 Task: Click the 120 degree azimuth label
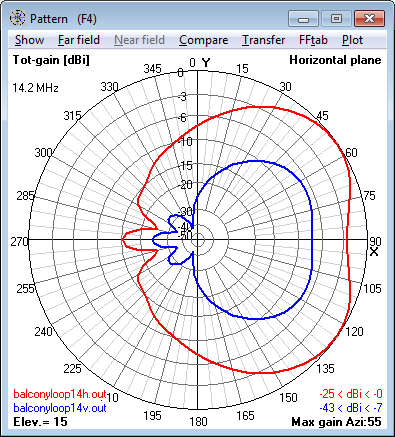pos(354,331)
